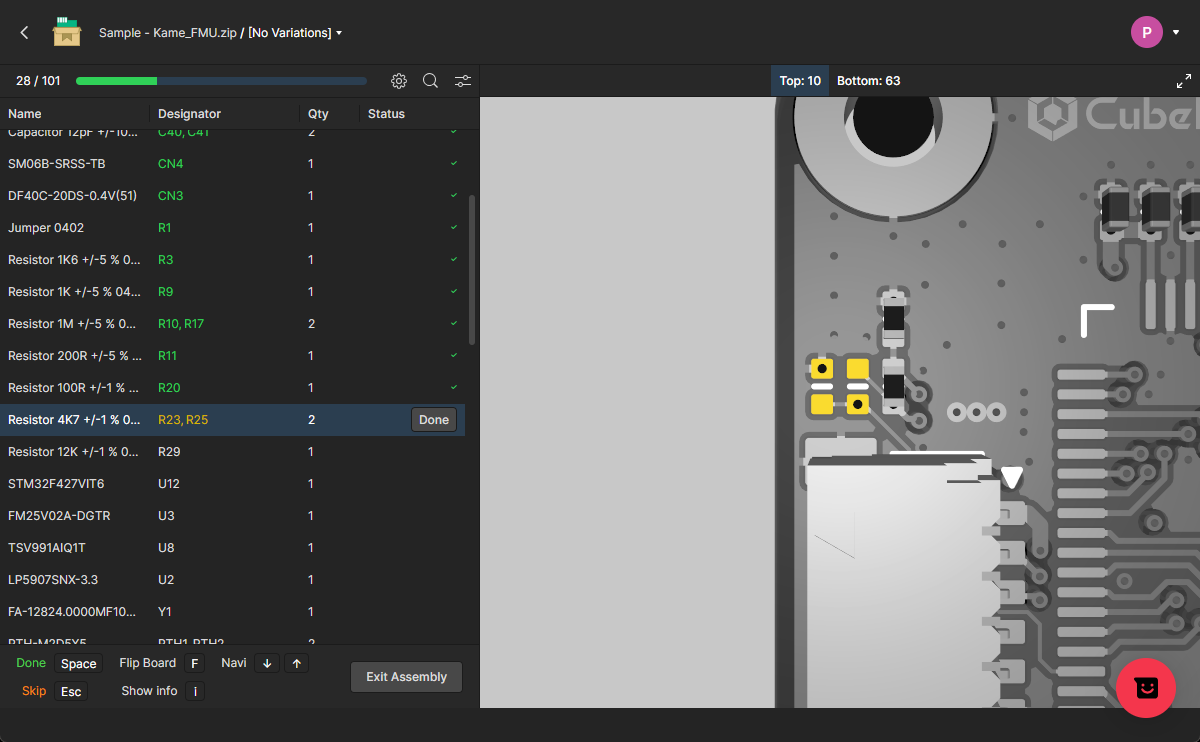Viewport: 1200px width, 742px height.
Task: Click the F flip board key
Action: 195,664
